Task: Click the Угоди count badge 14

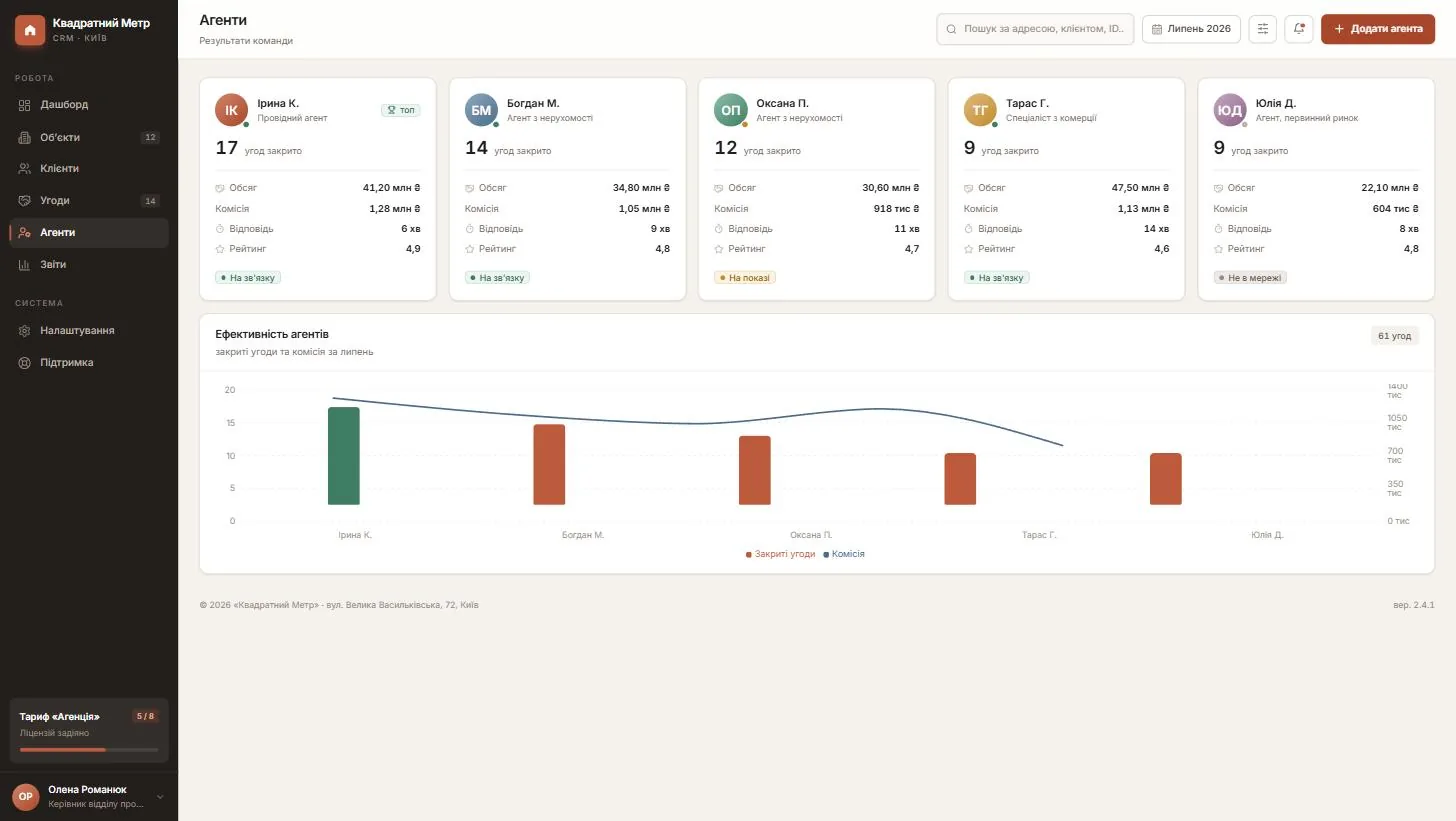Action: tap(150, 201)
